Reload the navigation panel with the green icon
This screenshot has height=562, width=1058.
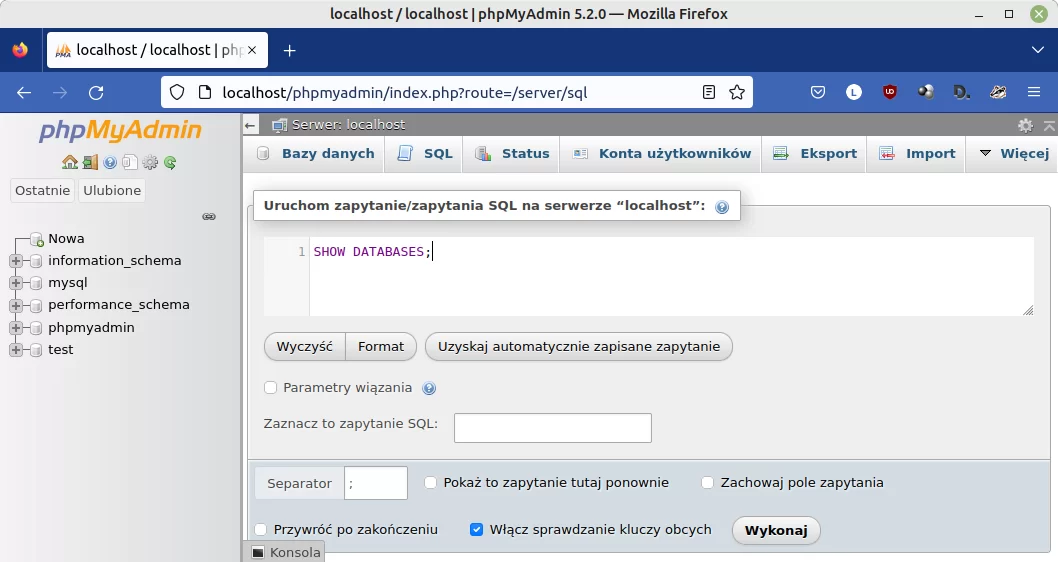click(170, 163)
